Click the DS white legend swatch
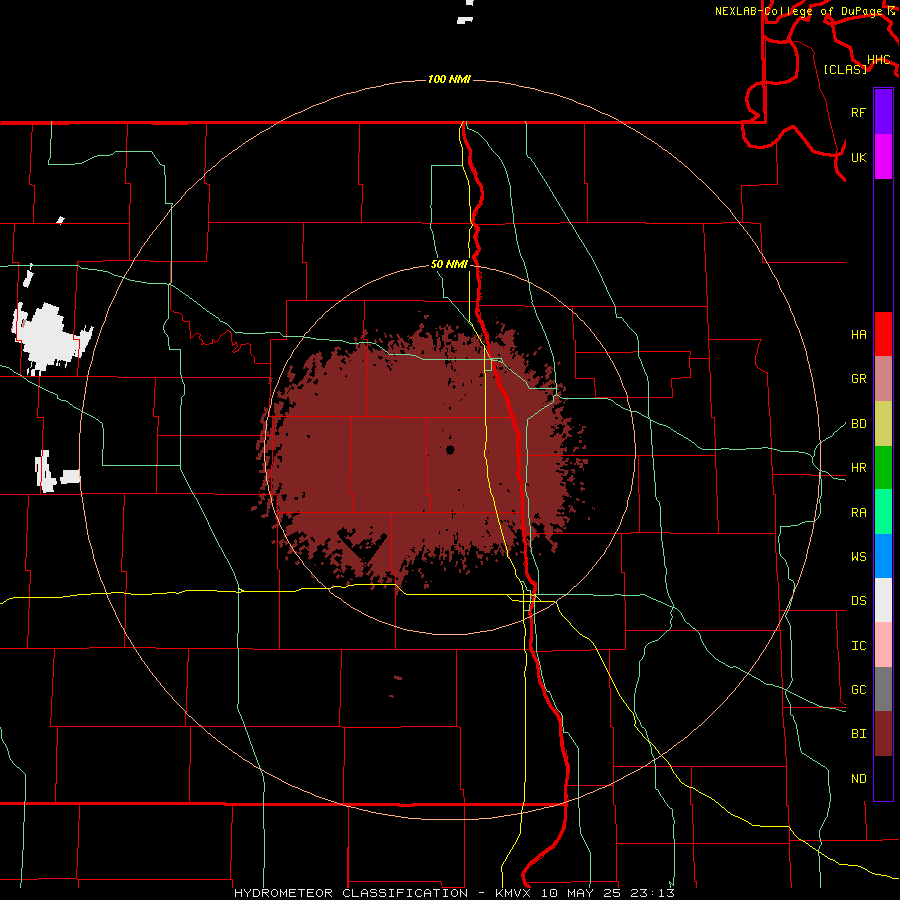 click(x=883, y=600)
